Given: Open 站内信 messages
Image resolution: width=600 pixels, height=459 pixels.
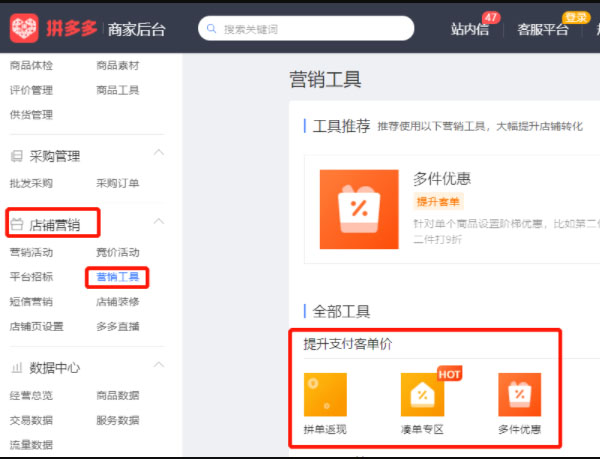Looking at the screenshot, I should pyautogui.click(x=470, y=29).
